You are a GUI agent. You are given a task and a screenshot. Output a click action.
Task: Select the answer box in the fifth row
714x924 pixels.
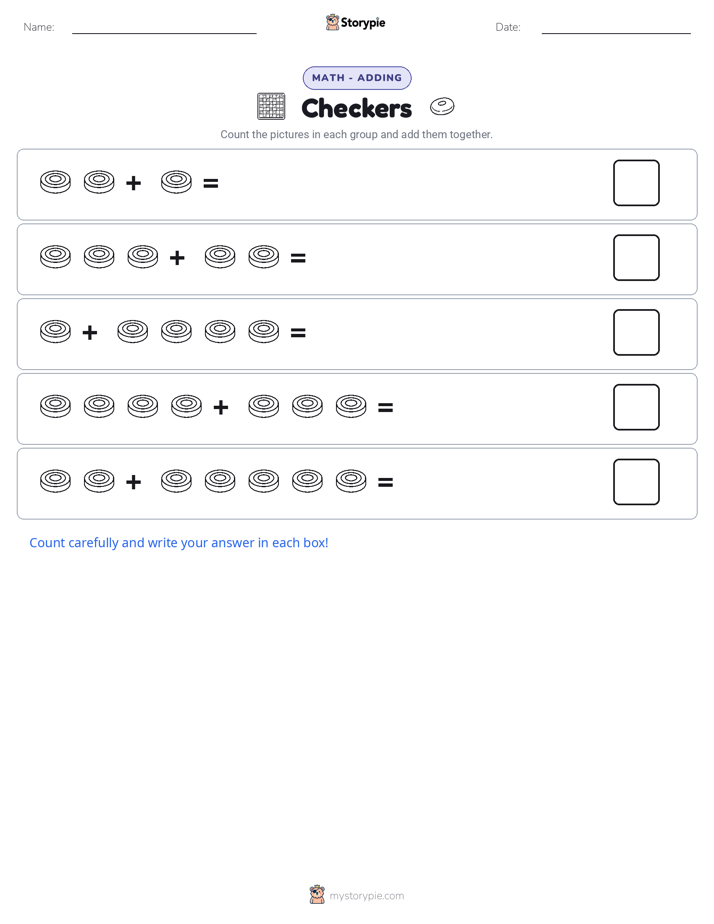636,482
